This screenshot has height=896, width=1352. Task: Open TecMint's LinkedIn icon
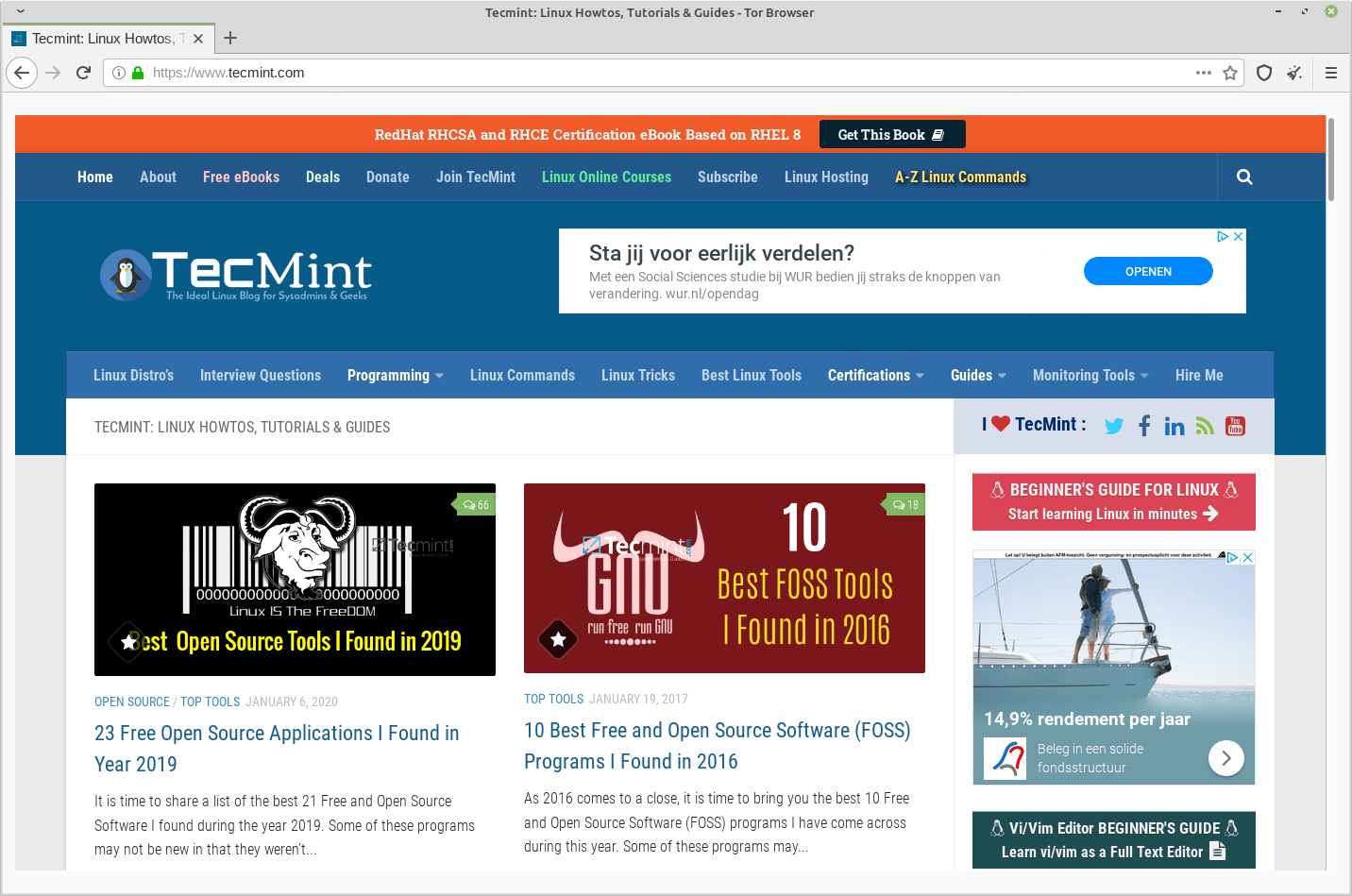(x=1175, y=426)
